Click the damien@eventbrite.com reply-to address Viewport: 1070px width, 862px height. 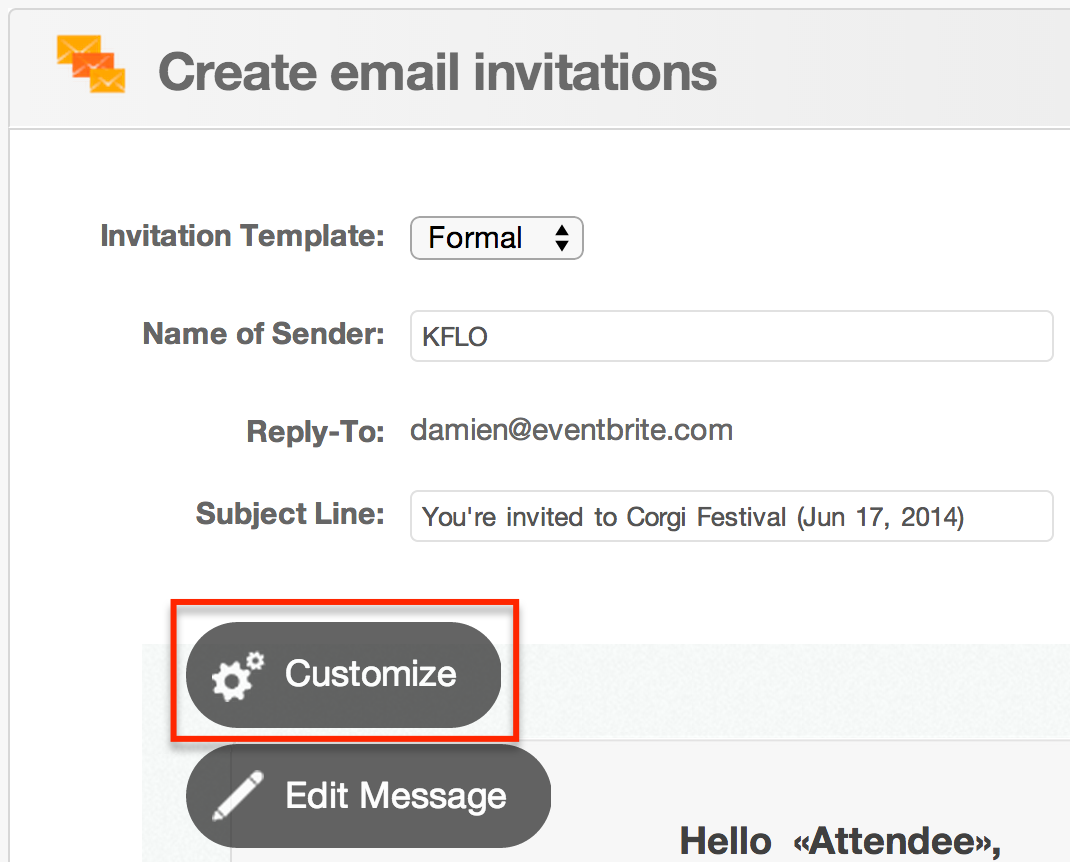[571, 430]
